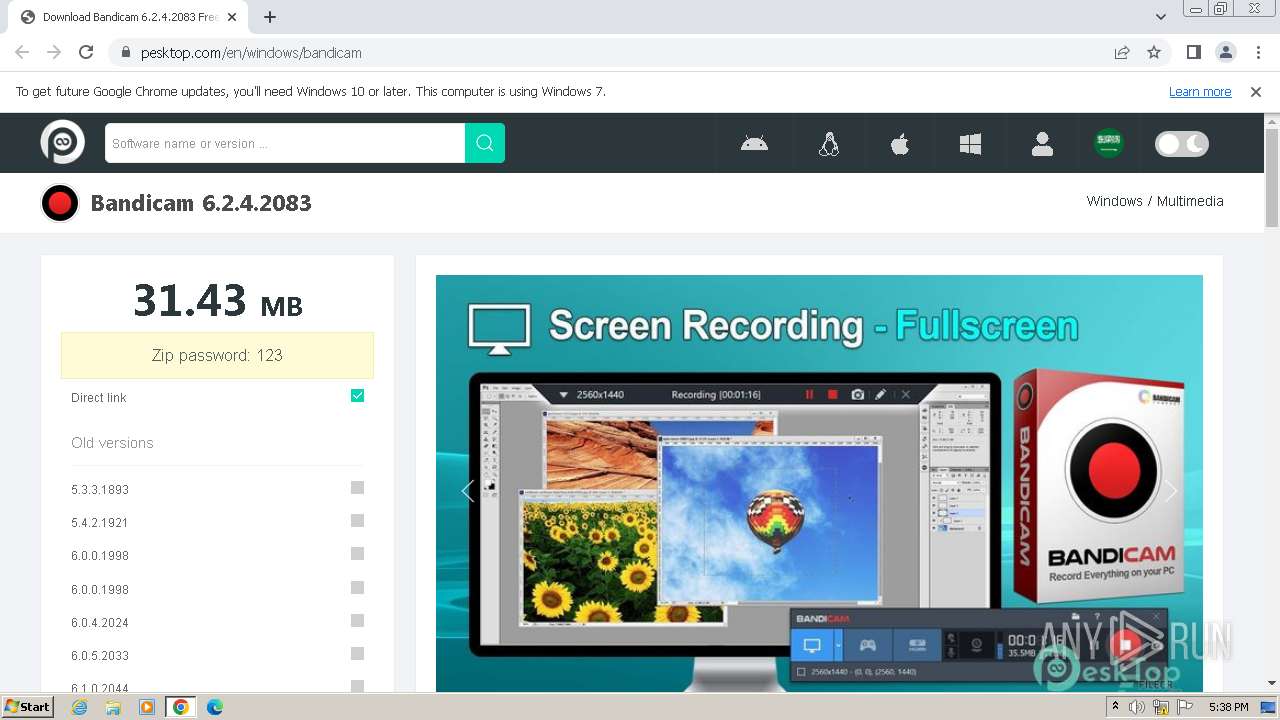Open File Explorer from taskbar

pyautogui.click(x=113, y=707)
